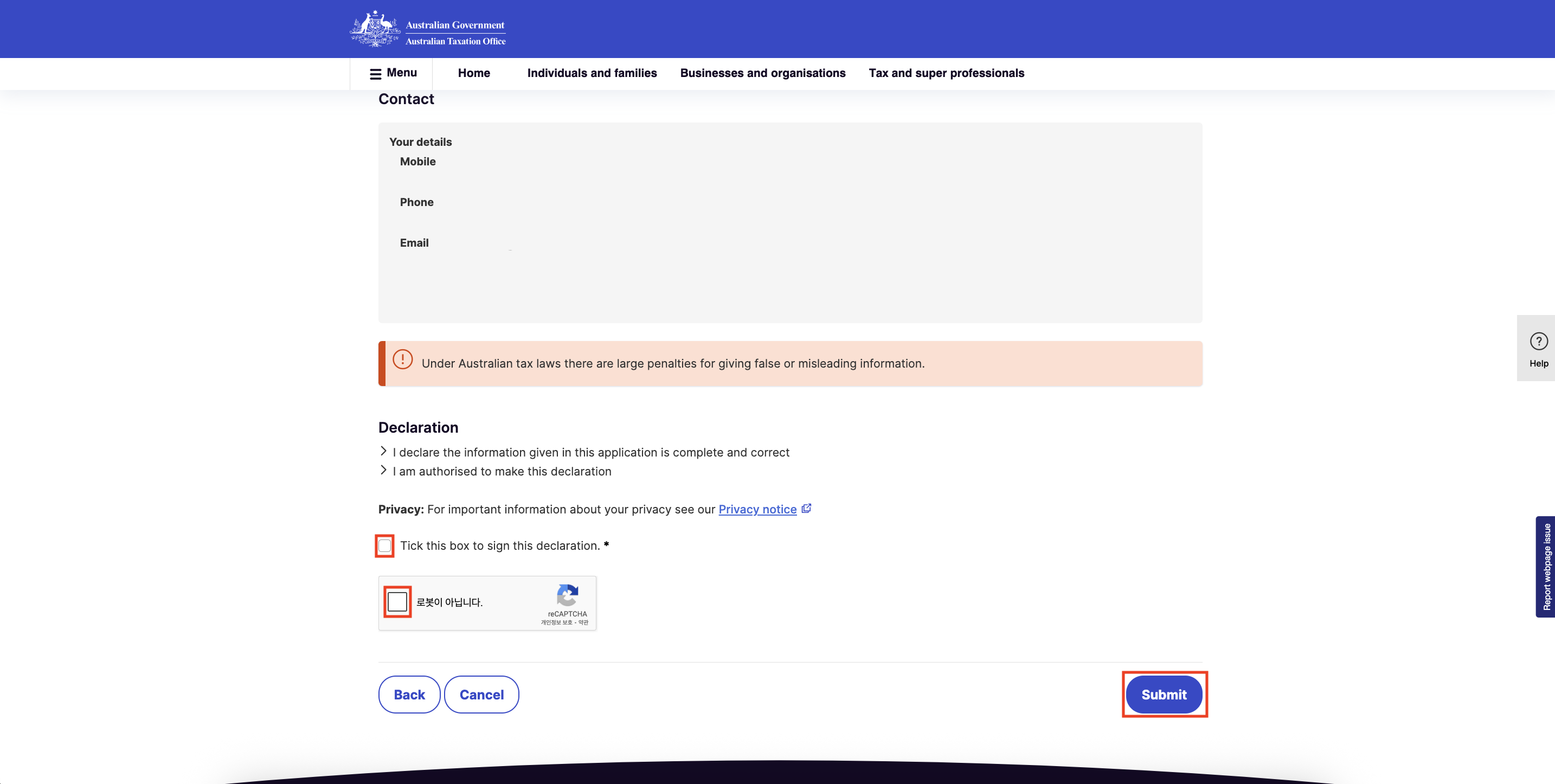Go to the Home navigation item
Screen dimensions: 1555x784
point(474,73)
